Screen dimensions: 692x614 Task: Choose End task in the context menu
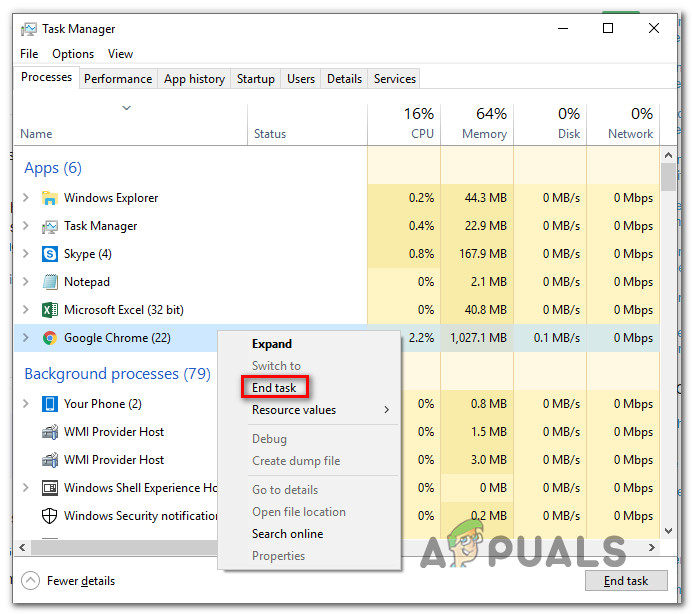(x=274, y=388)
